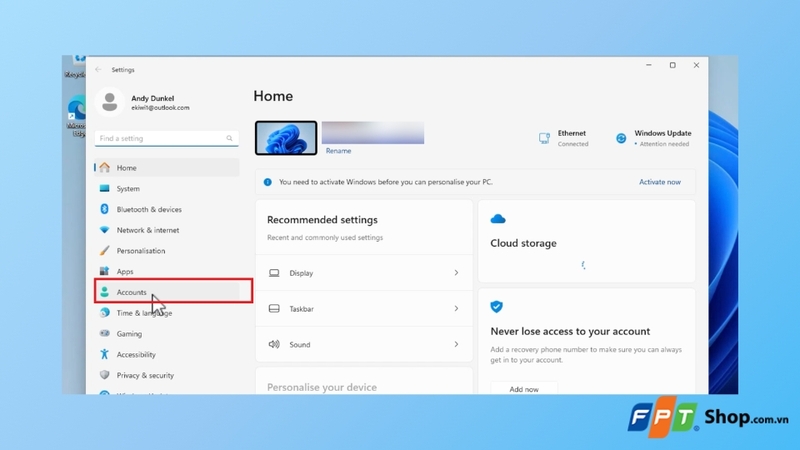
Task: Open Privacy & security label
Action: (145, 376)
